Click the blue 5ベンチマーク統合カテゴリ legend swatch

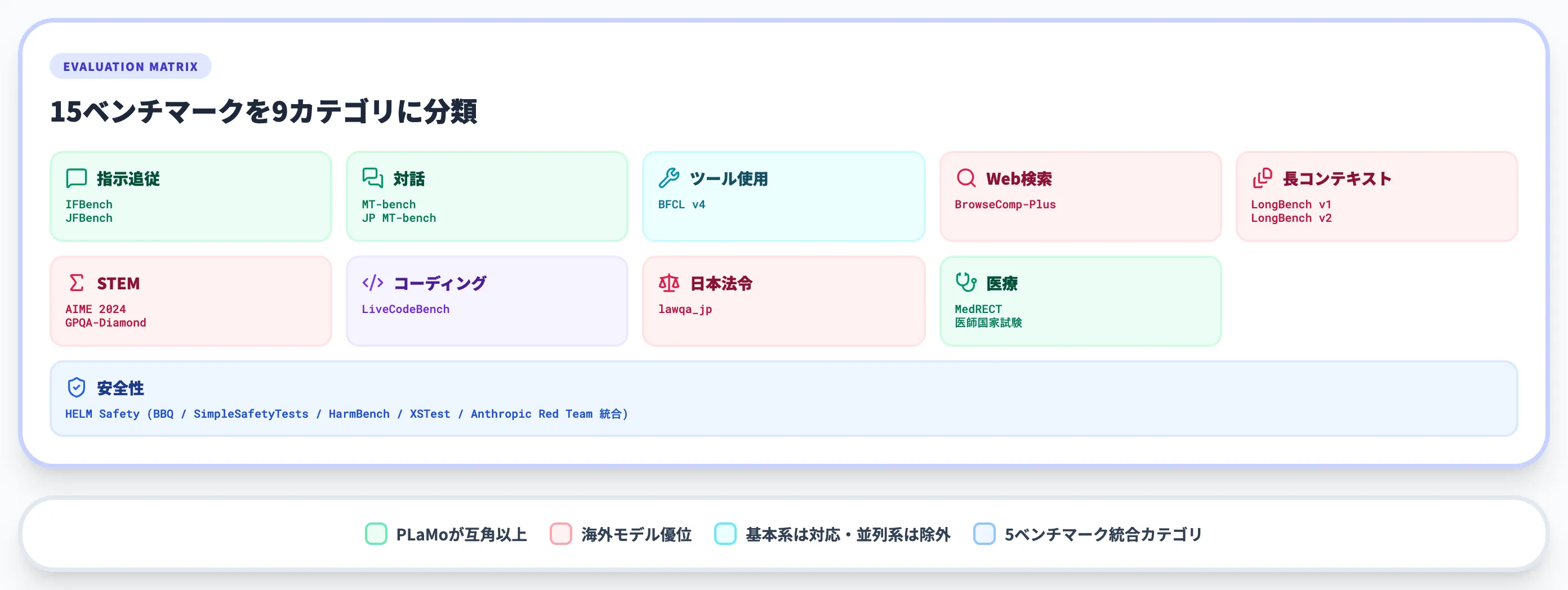point(985,534)
